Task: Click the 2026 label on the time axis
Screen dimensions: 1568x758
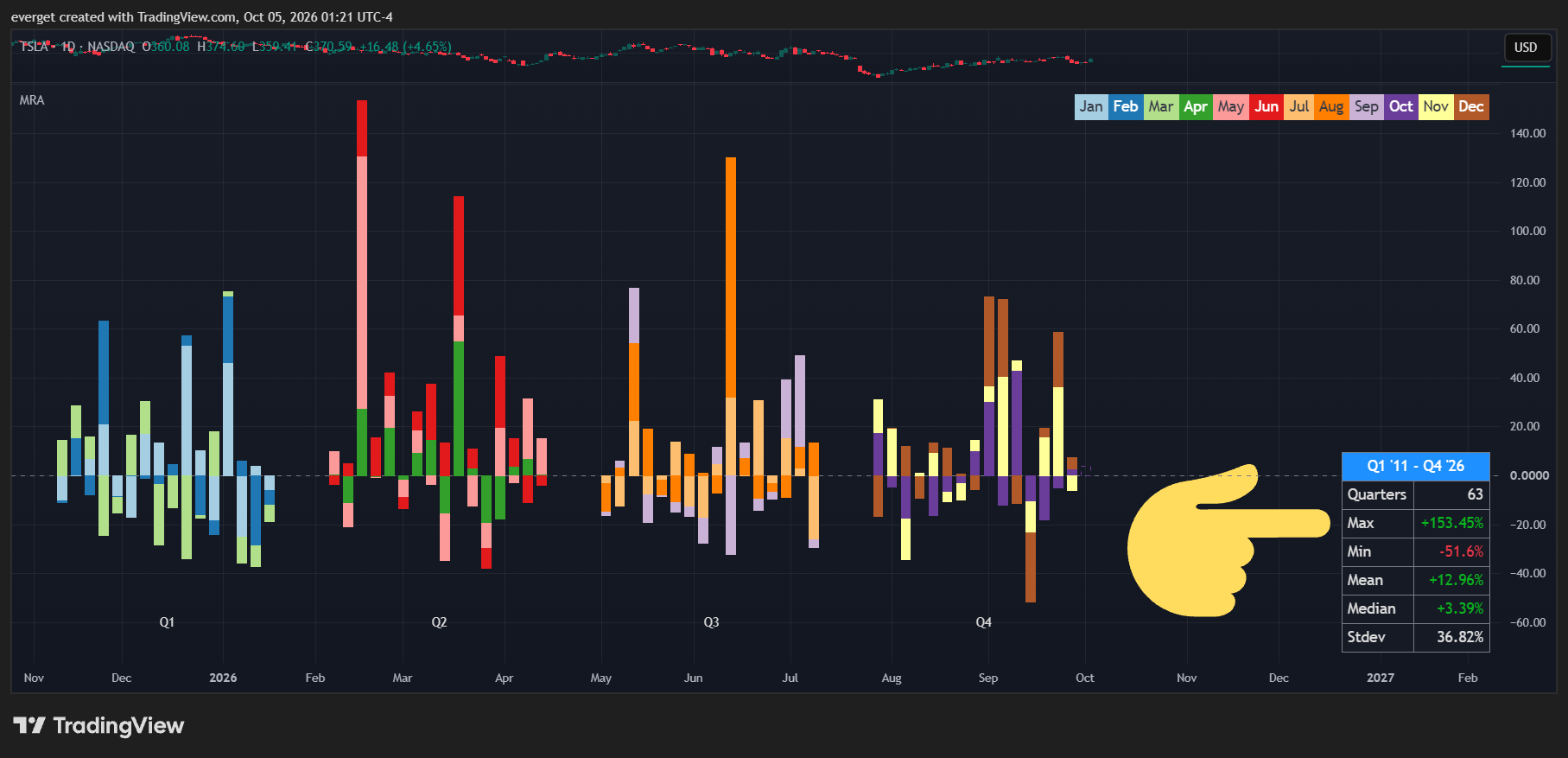Action: pos(223,678)
